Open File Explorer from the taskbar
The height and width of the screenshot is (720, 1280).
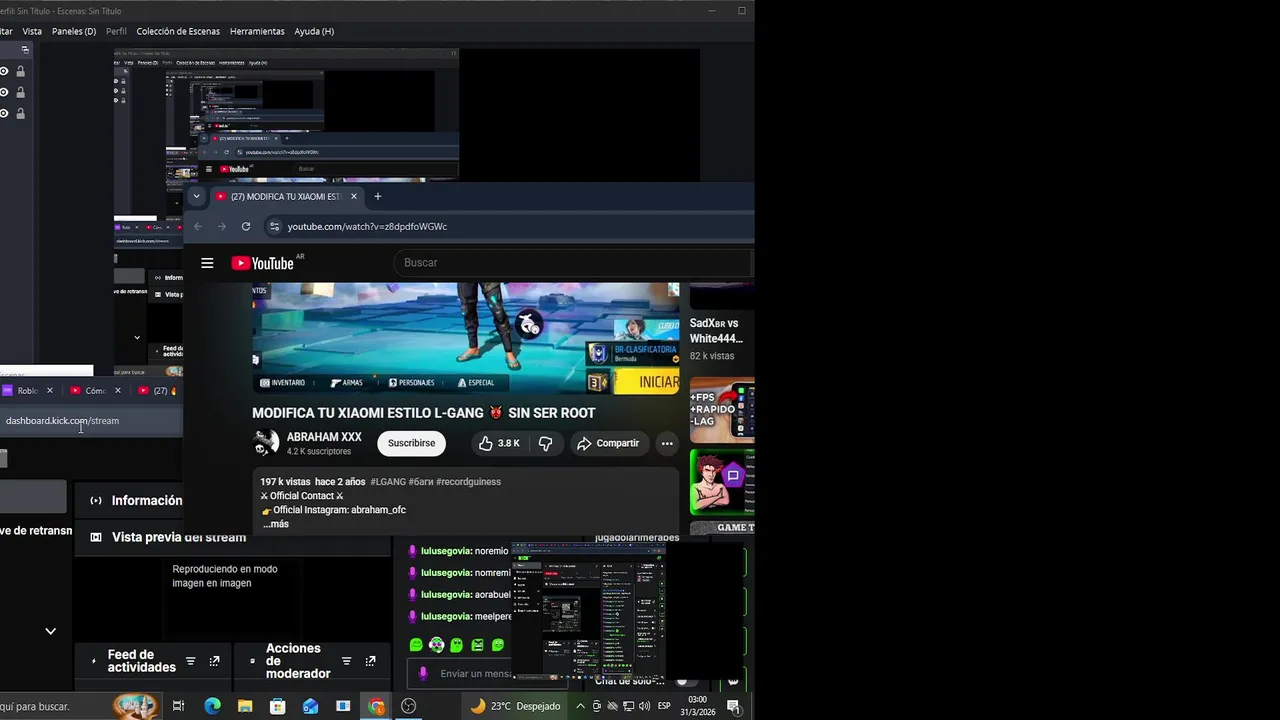pyautogui.click(x=245, y=706)
